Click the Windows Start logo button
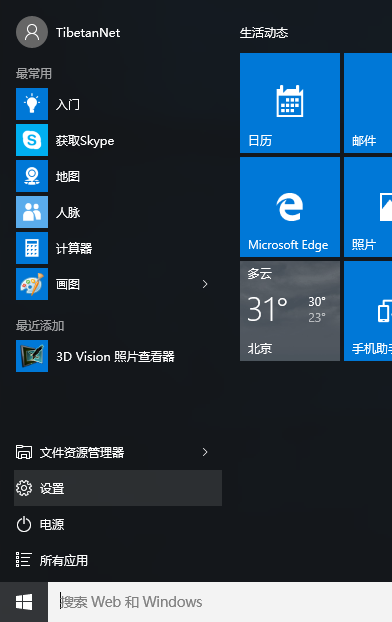Screen dimensions: 392x622 click(x=24, y=602)
